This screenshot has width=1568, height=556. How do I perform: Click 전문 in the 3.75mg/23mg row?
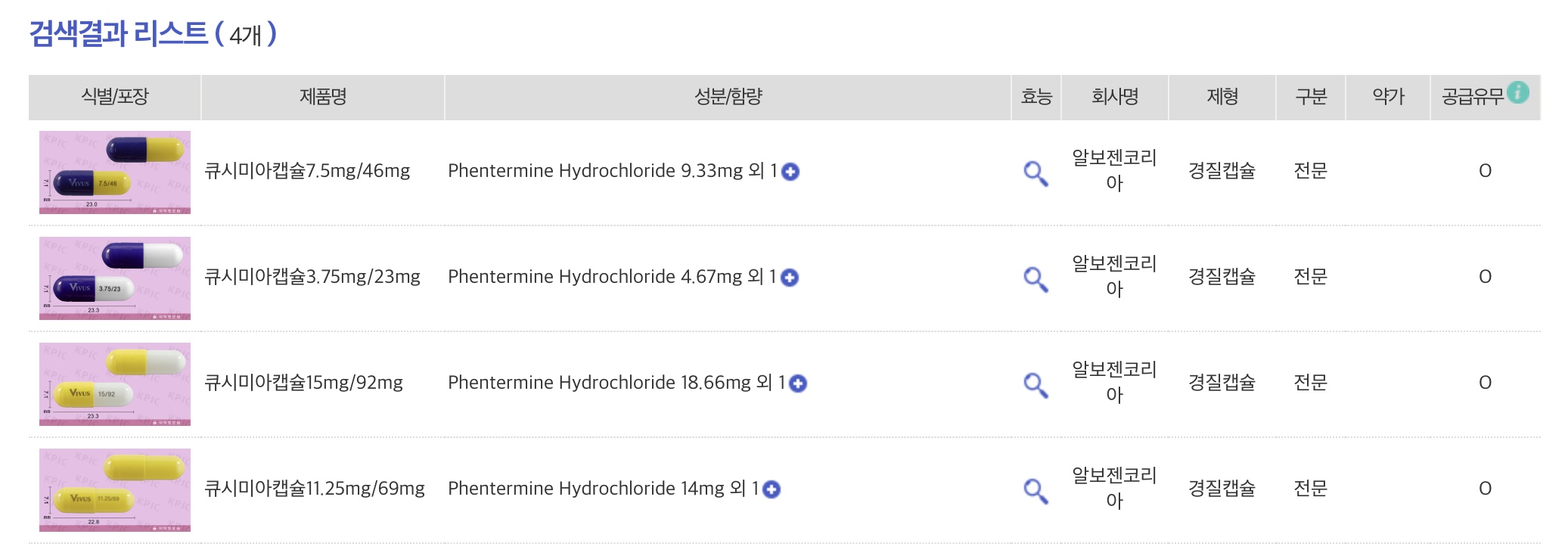[x=1311, y=277]
